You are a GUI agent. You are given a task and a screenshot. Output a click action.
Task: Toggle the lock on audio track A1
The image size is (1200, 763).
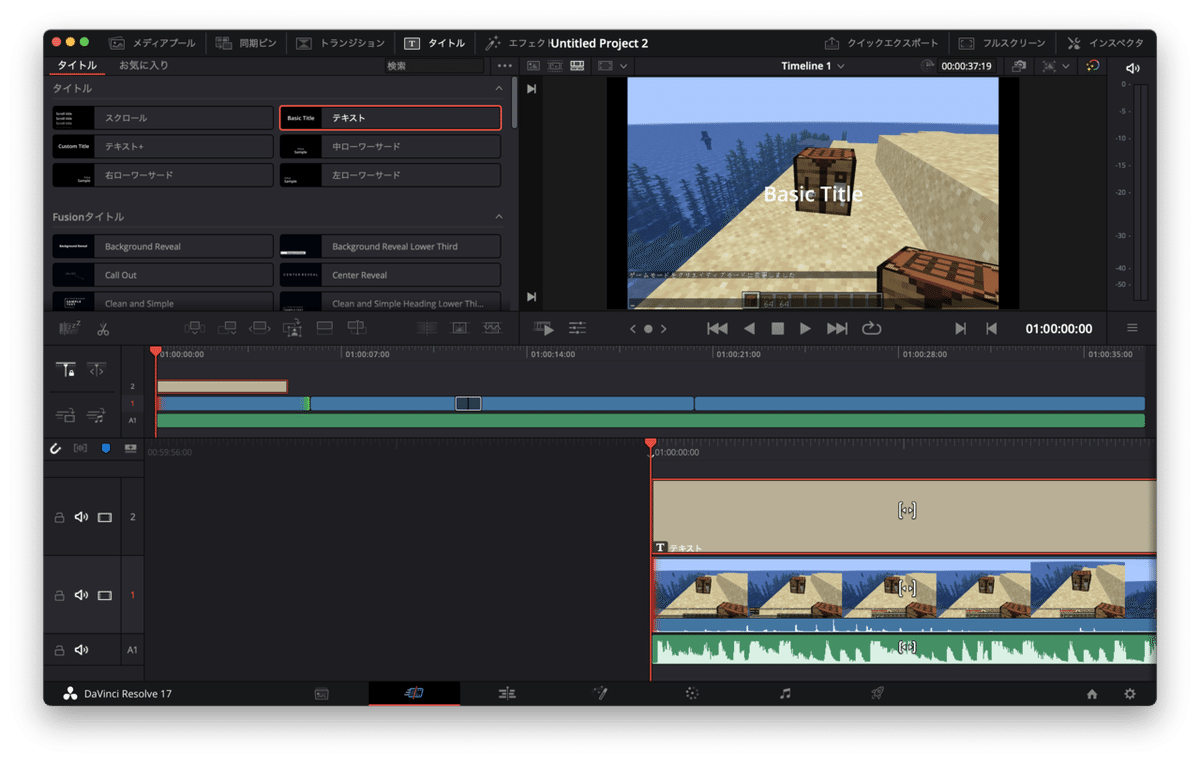pyautogui.click(x=58, y=650)
